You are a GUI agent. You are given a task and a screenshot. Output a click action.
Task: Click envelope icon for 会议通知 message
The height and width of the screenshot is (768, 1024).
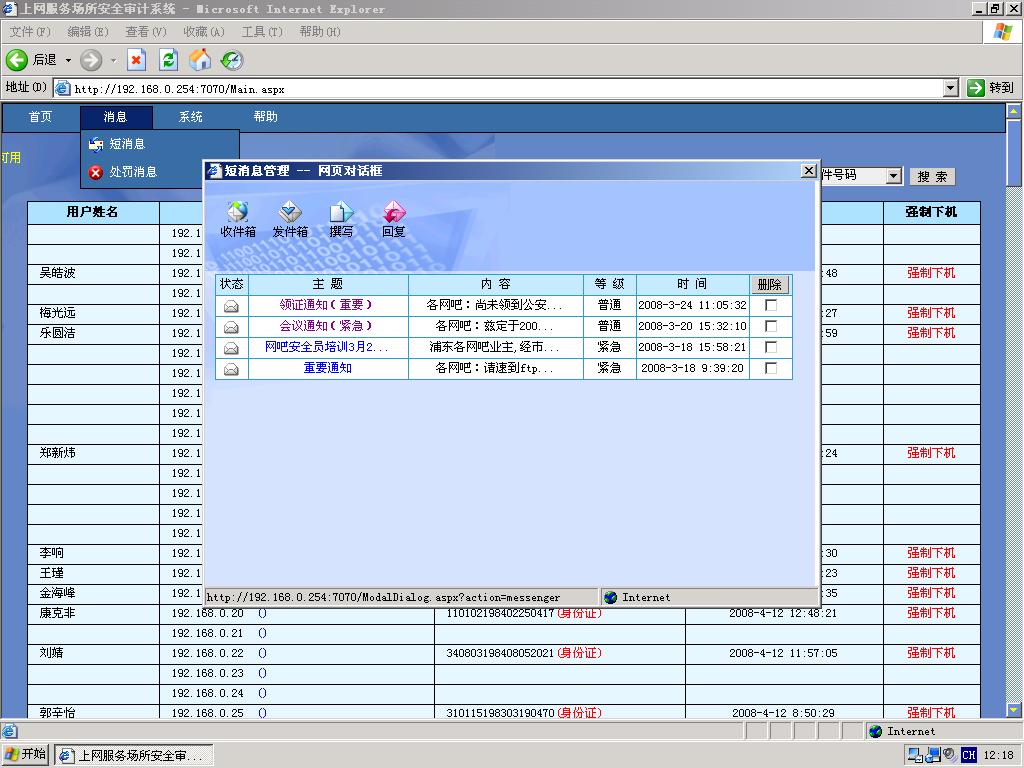tap(231, 327)
